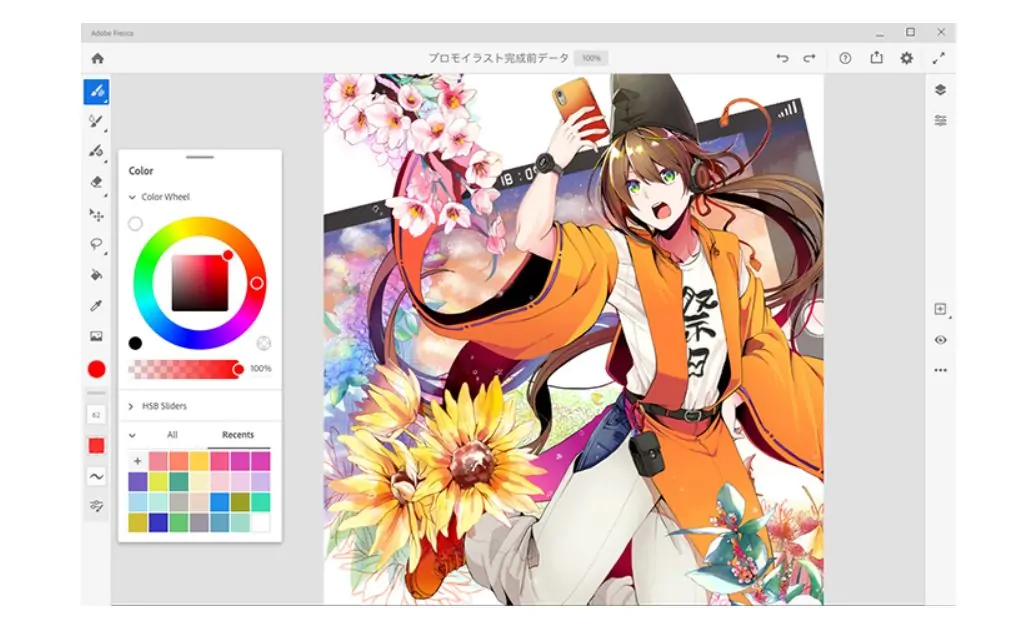Select the Paint Bucket fill tool
1034x631 pixels.
96,274
